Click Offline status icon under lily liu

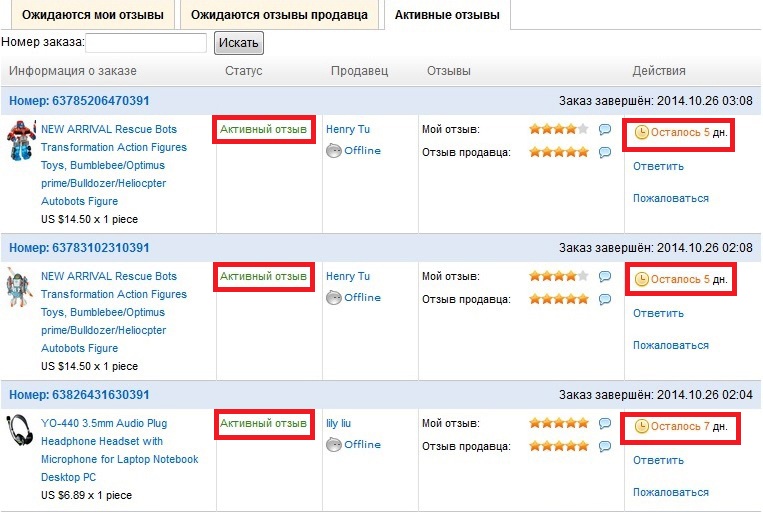(334, 445)
